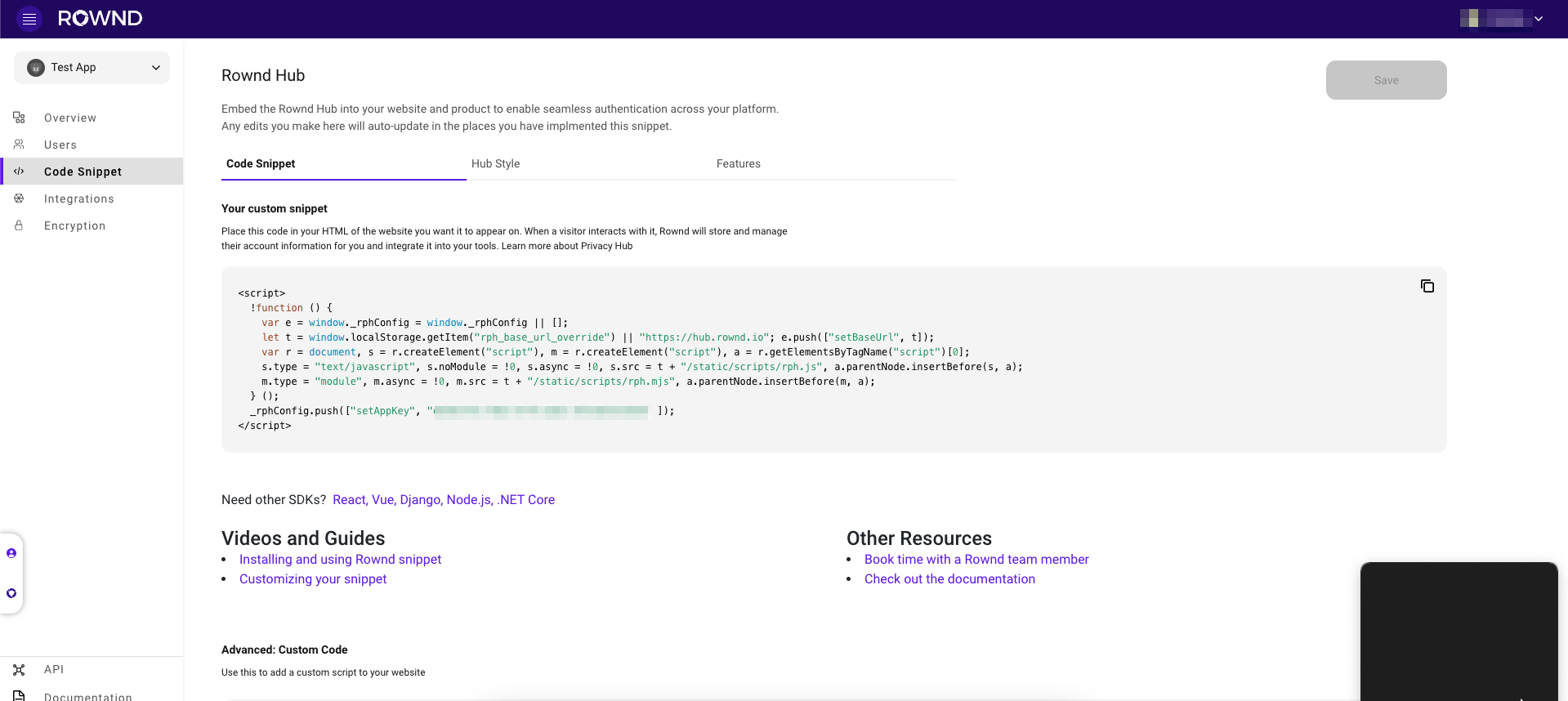Click the blurred user avatar in header
Image resolution: width=1568 pixels, height=701 pixels.
pos(1494,19)
